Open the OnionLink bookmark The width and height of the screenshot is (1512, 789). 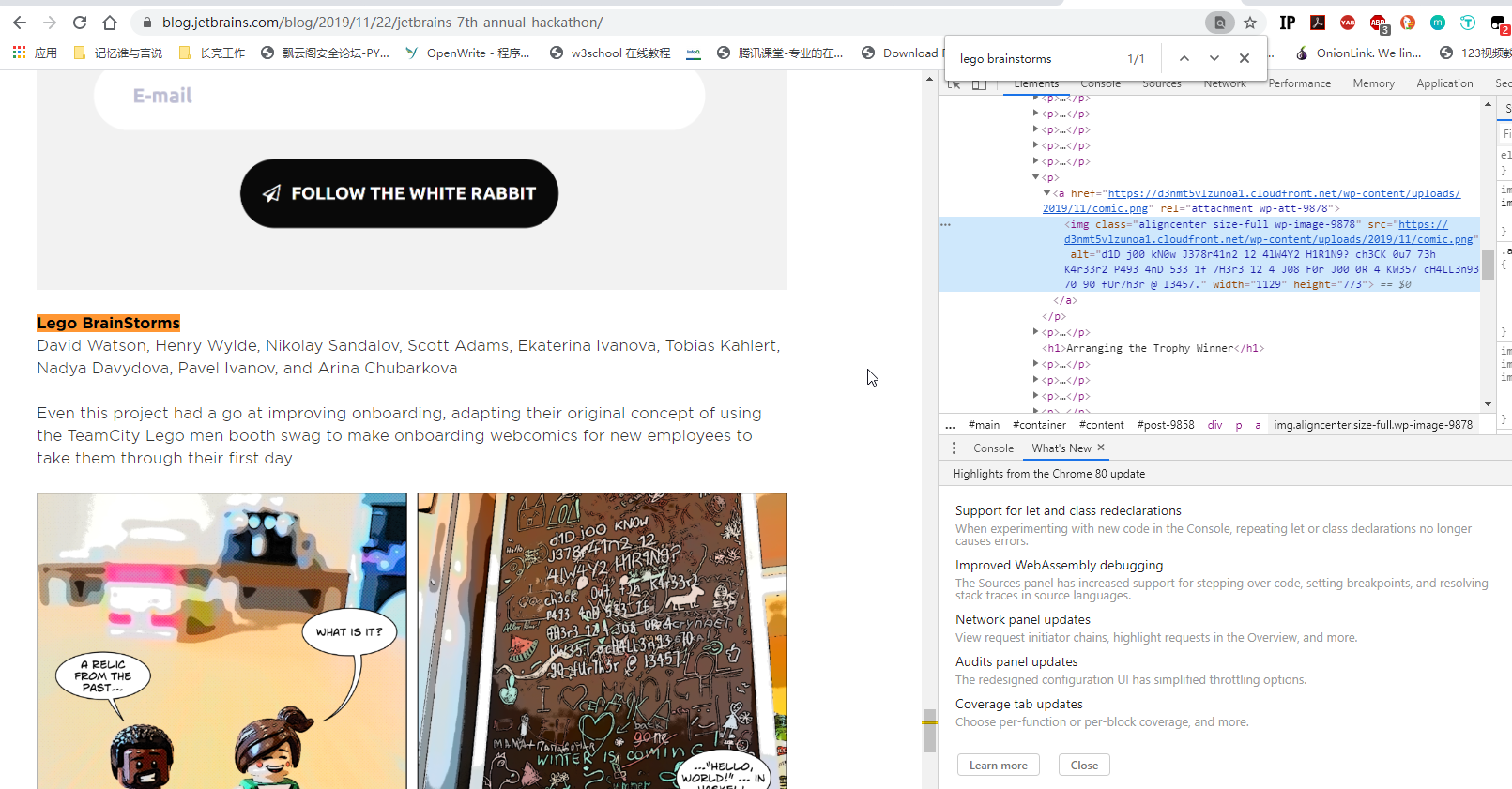[1358, 53]
